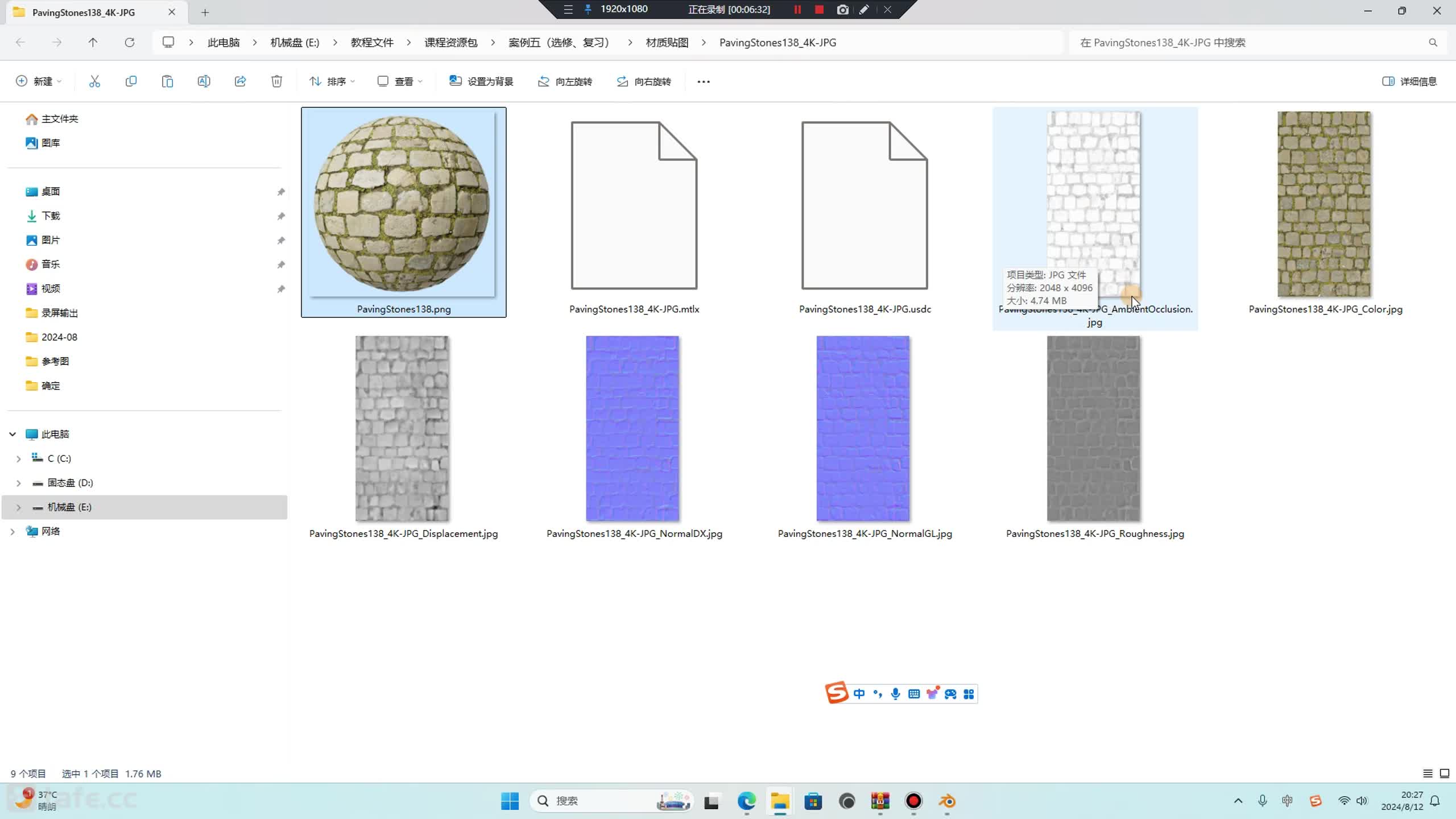Navigate to 课程资源包 in breadcrumb
This screenshot has height=819, width=1456.
pyautogui.click(x=450, y=43)
